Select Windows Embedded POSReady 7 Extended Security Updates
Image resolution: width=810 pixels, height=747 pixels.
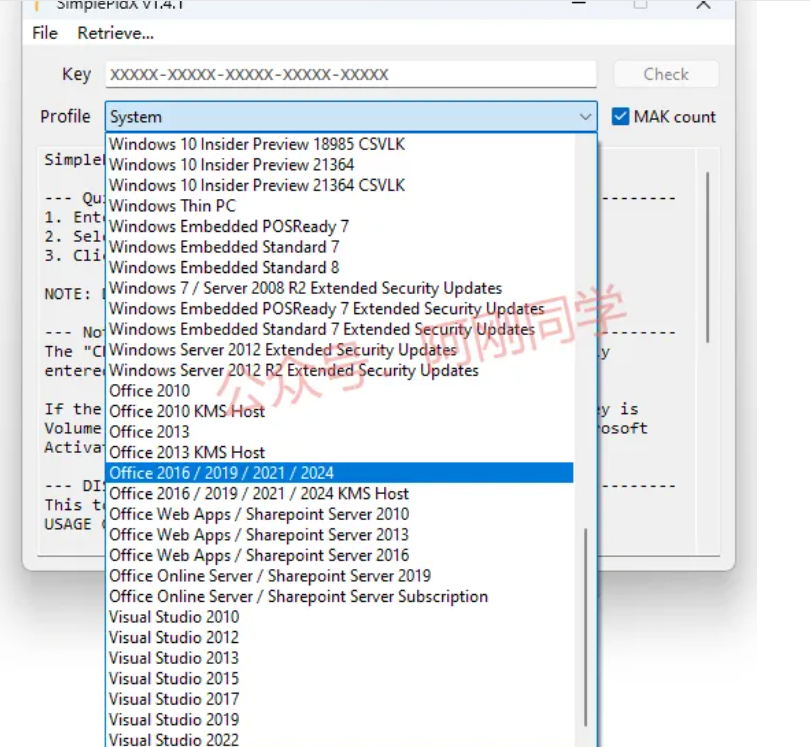point(340,309)
